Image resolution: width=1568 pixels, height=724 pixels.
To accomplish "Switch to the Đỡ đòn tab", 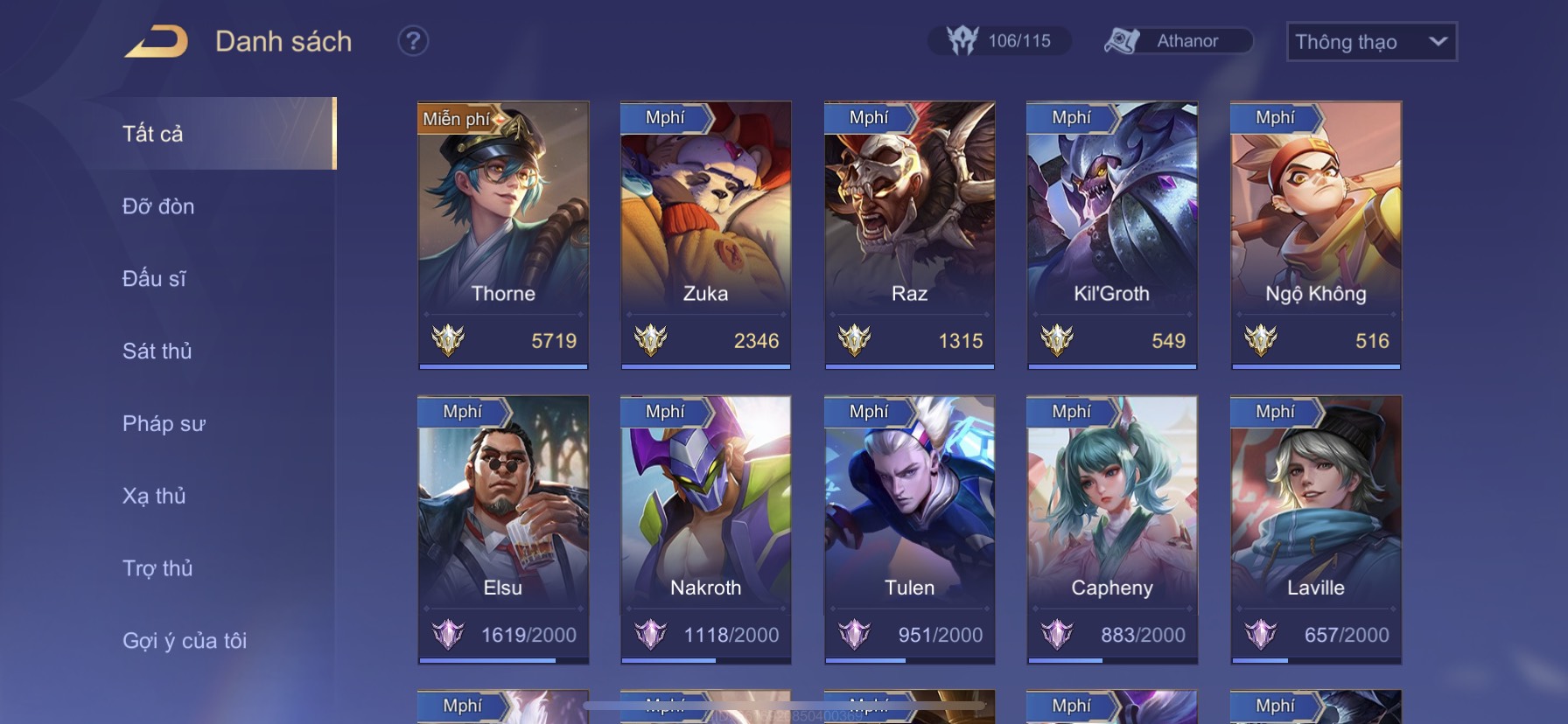I will (158, 206).
